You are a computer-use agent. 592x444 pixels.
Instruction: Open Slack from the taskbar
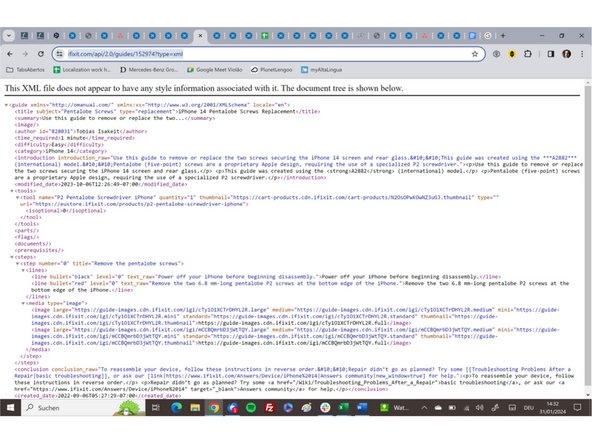pyautogui.click(x=325, y=408)
